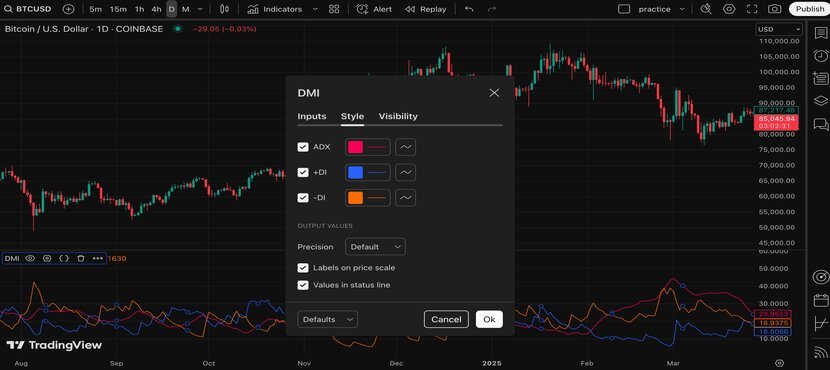Click the practice layout name
830x370 pixels.
(654, 9)
